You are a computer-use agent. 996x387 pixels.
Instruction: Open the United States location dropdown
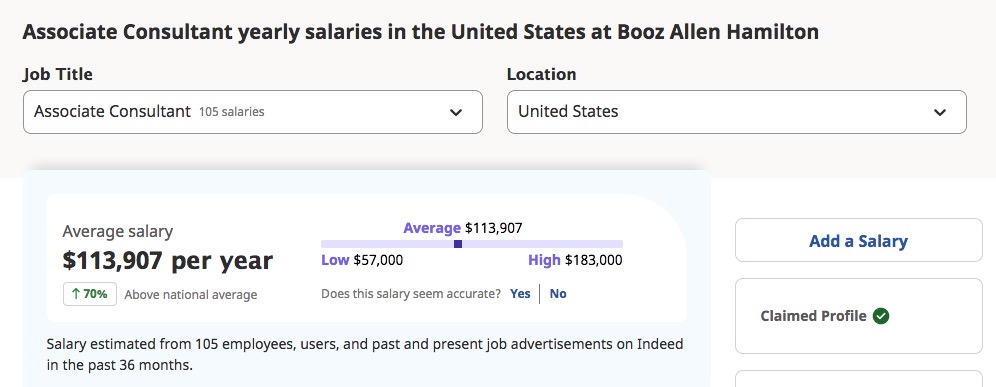tap(737, 112)
